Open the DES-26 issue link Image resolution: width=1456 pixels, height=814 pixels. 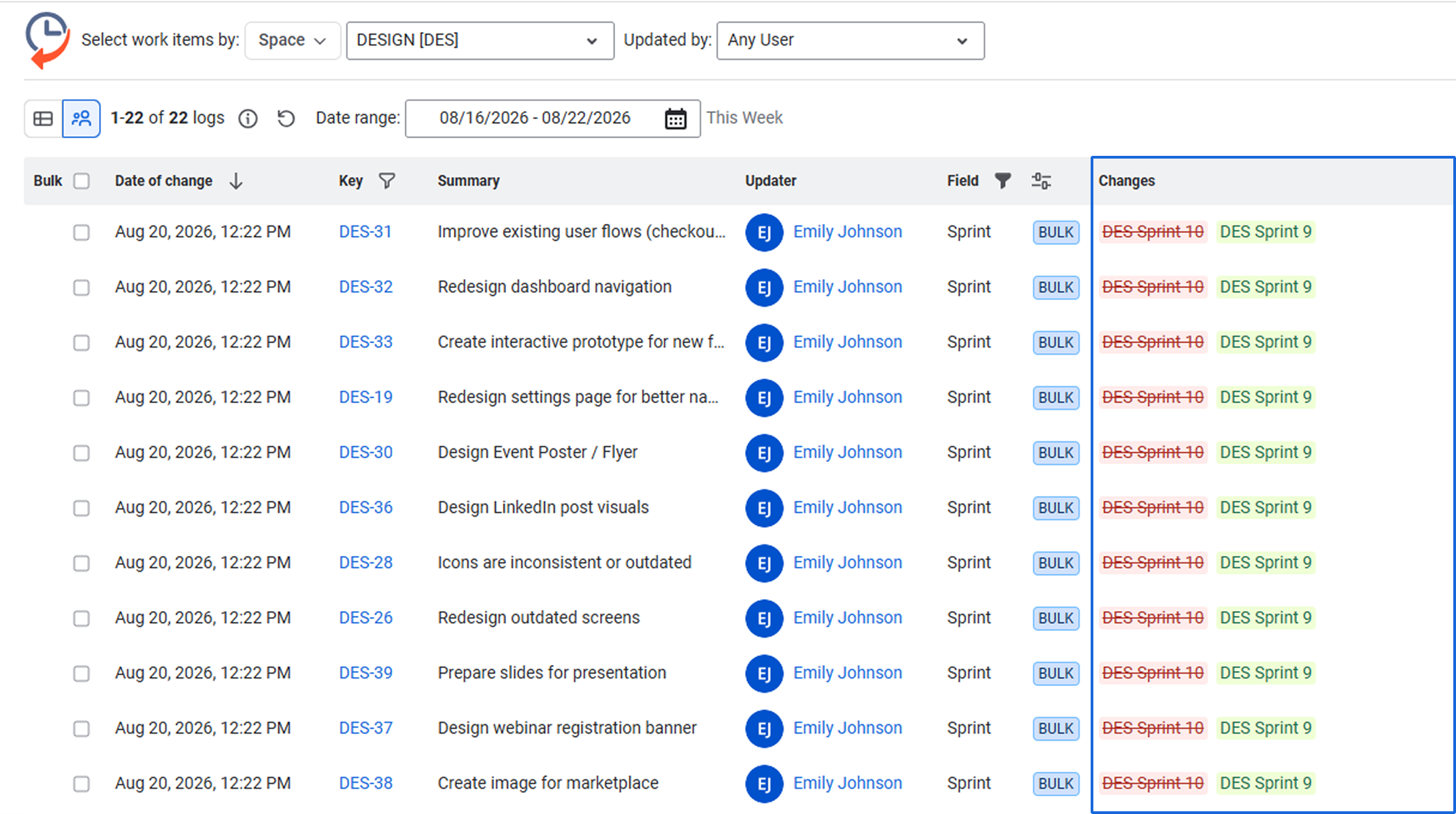(x=365, y=618)
